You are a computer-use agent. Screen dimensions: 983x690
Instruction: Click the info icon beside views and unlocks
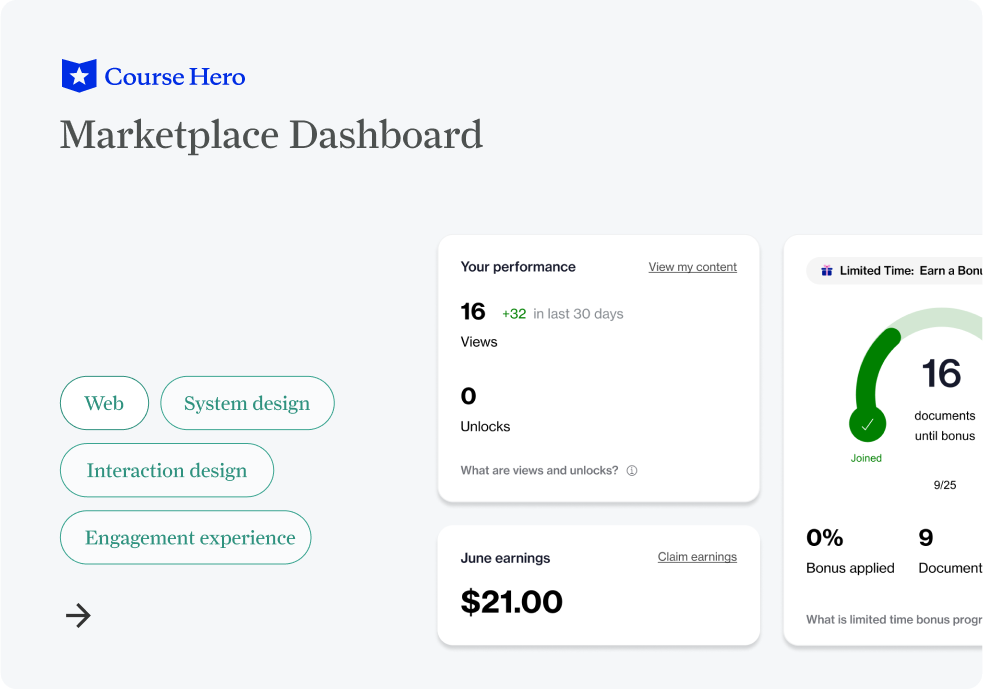pos(632,471)
